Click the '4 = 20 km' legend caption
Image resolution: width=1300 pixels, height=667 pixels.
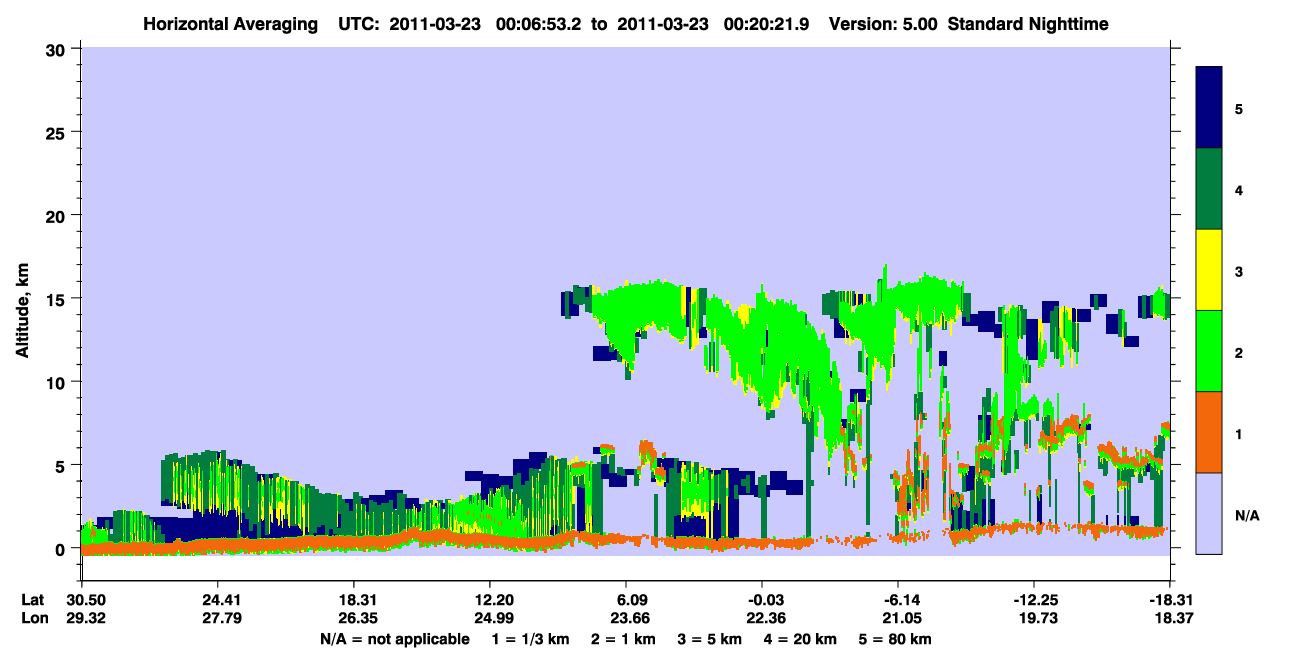coord(798,639)
